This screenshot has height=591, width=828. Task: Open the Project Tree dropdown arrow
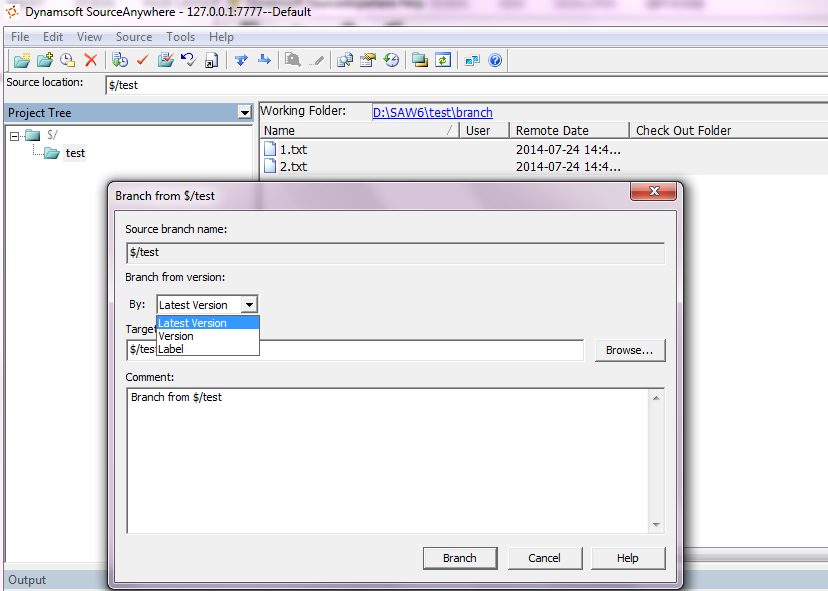pos(245,113)
